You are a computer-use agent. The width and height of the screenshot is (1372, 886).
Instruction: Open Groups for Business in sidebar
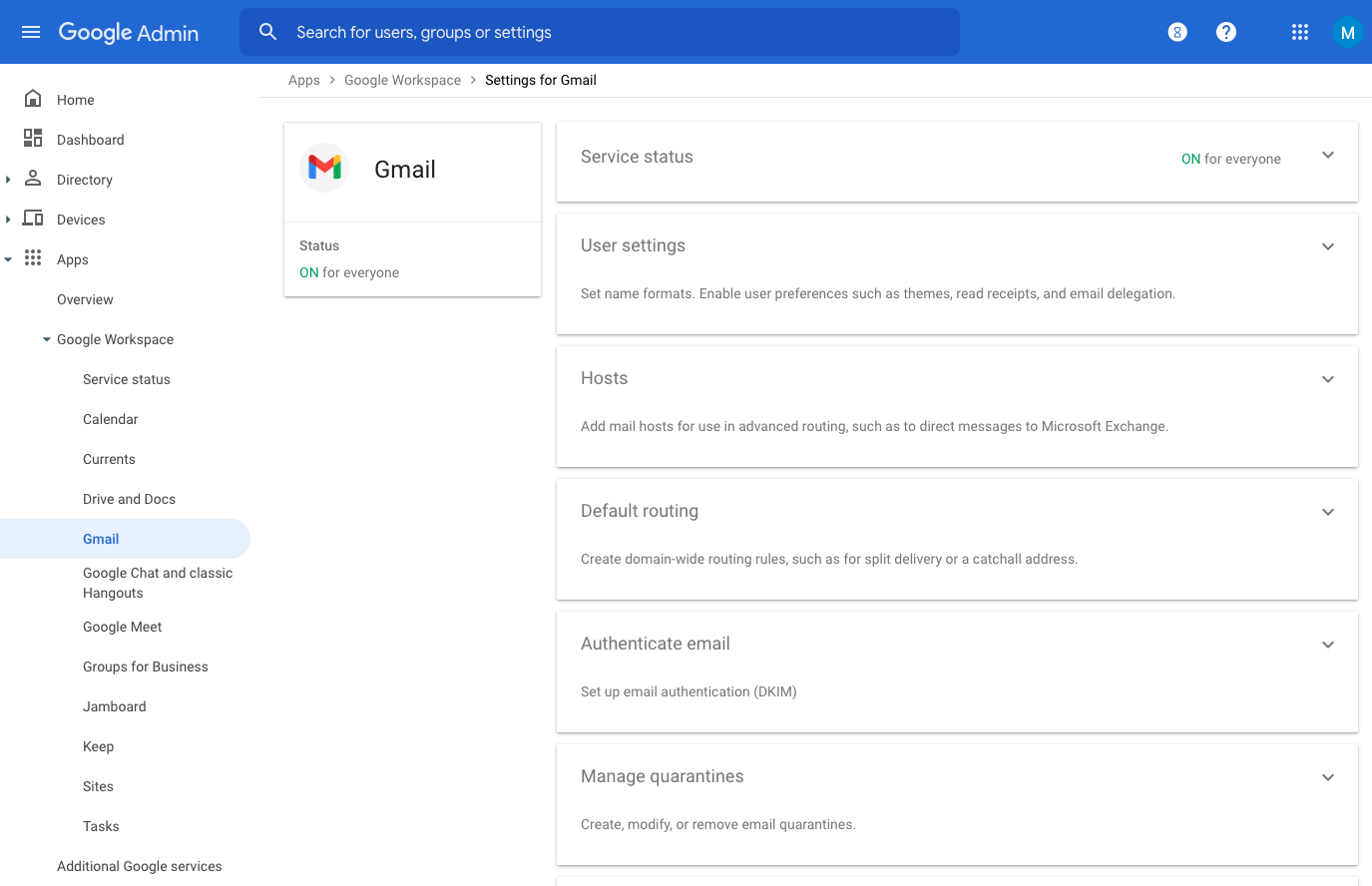pos(146,666)
